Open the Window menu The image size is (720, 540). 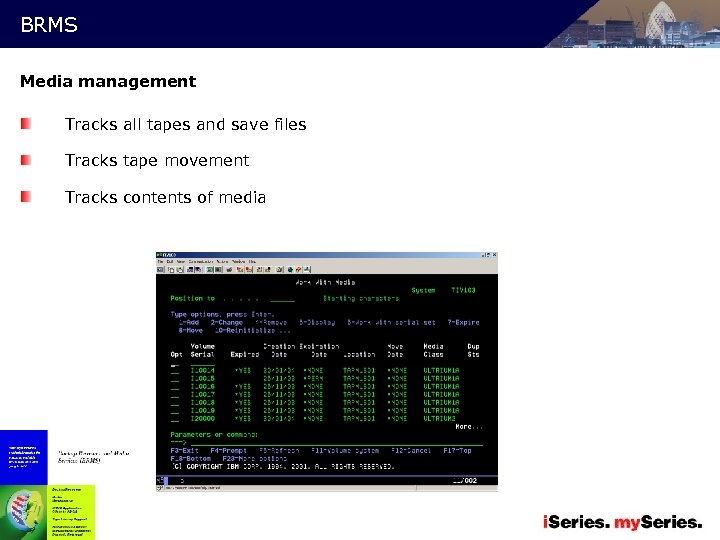tap(239, 262)
